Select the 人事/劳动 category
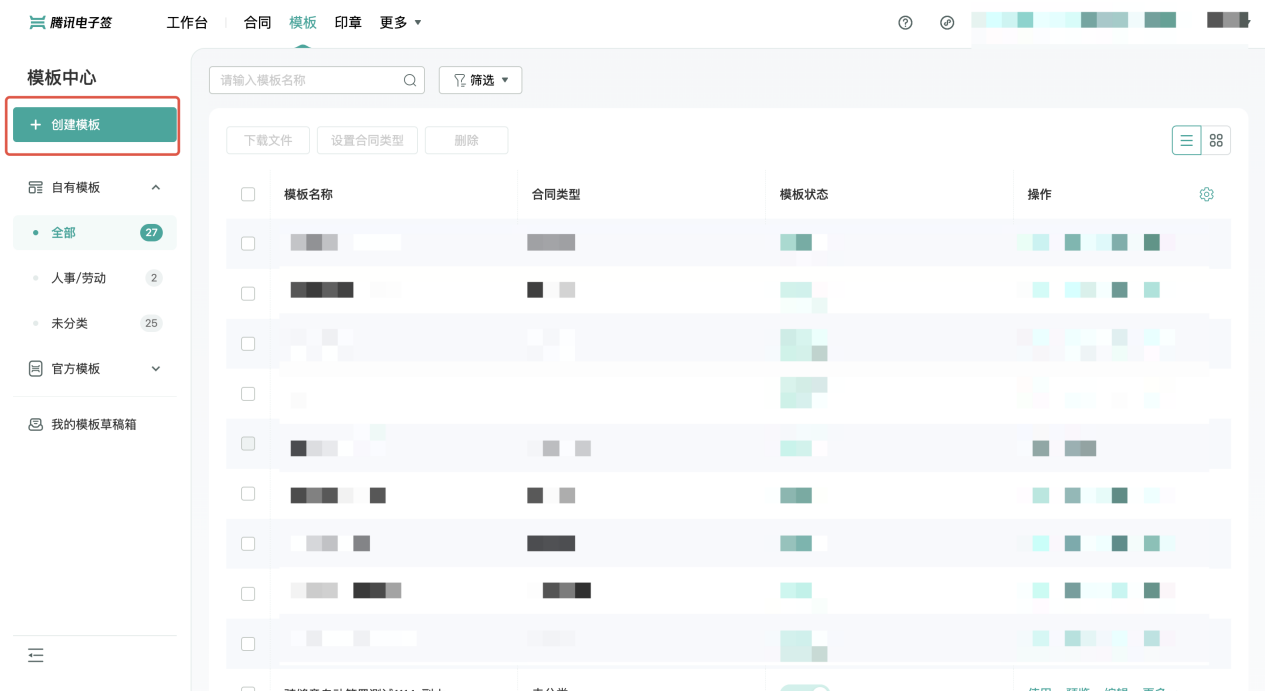 coord(95,278)
